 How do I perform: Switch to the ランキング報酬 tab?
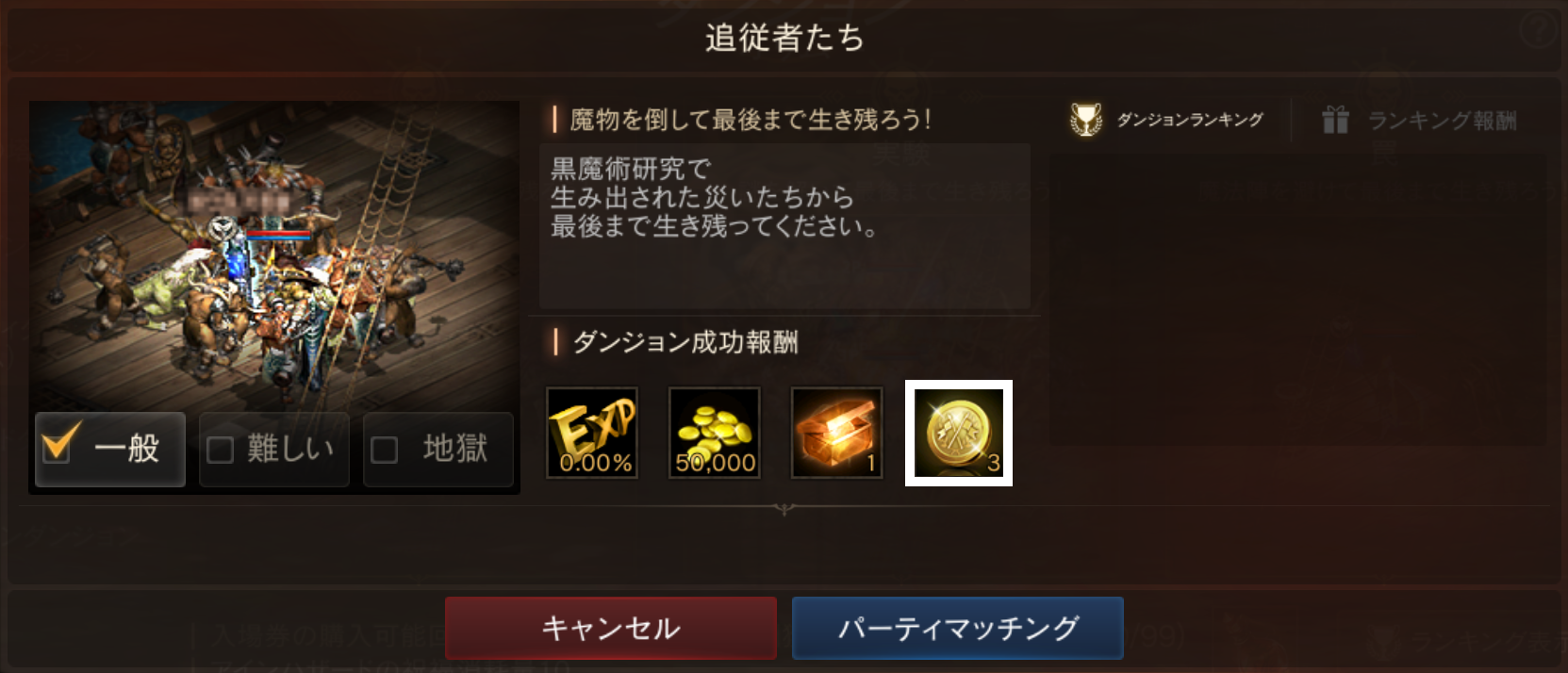pos(1419,120)
